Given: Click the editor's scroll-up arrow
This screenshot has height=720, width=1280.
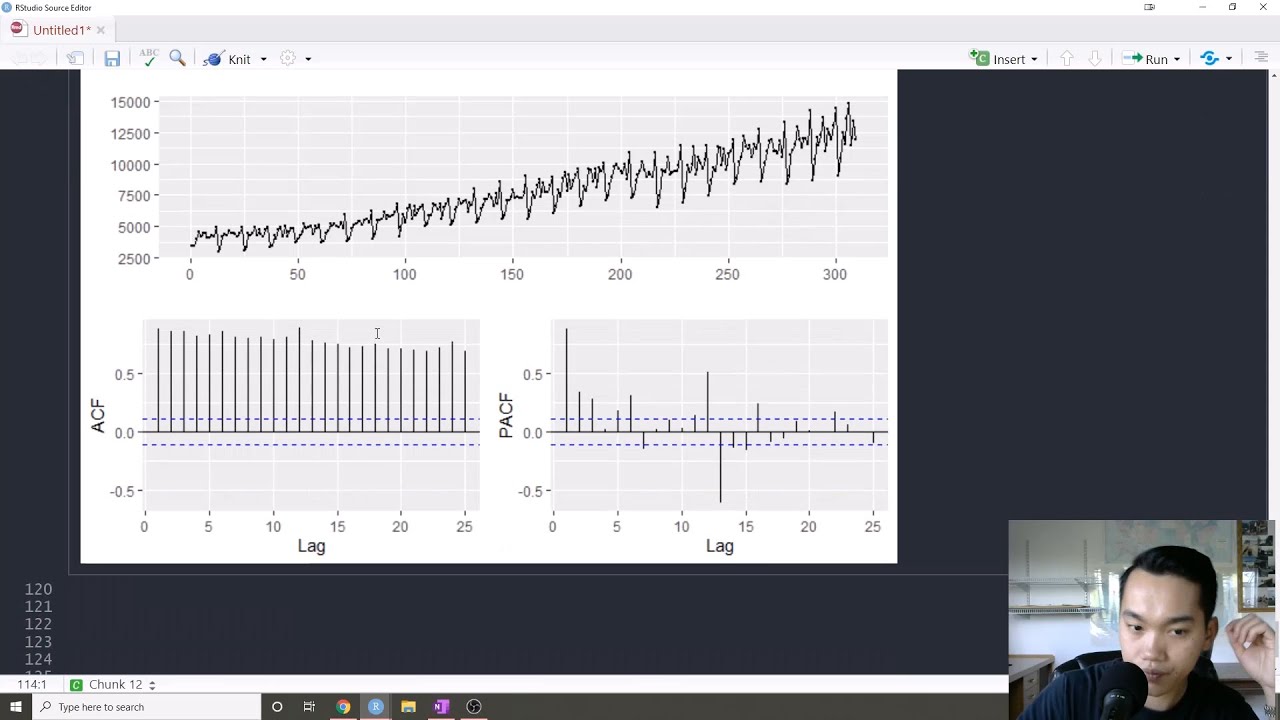Looking at the screenshot, I should click(x=1273, y=76).
